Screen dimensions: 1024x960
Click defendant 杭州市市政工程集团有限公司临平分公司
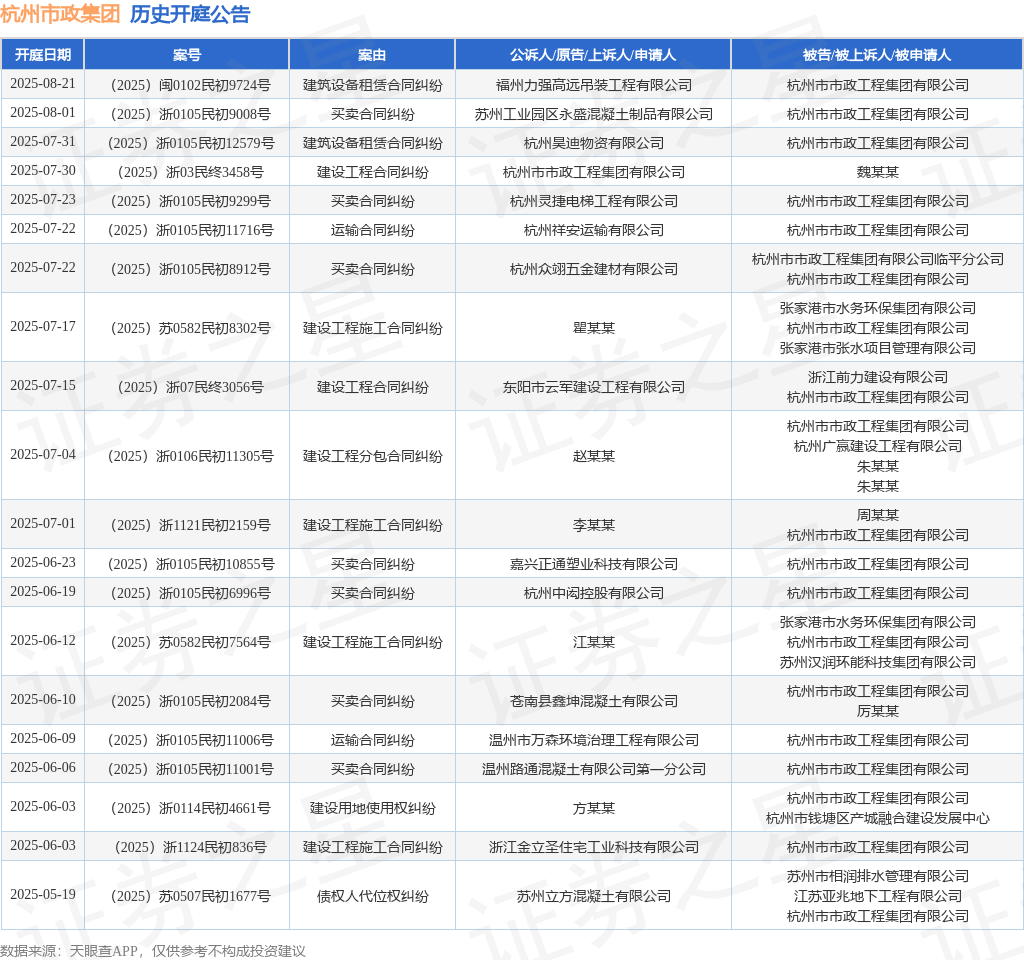tap(878, 259)
